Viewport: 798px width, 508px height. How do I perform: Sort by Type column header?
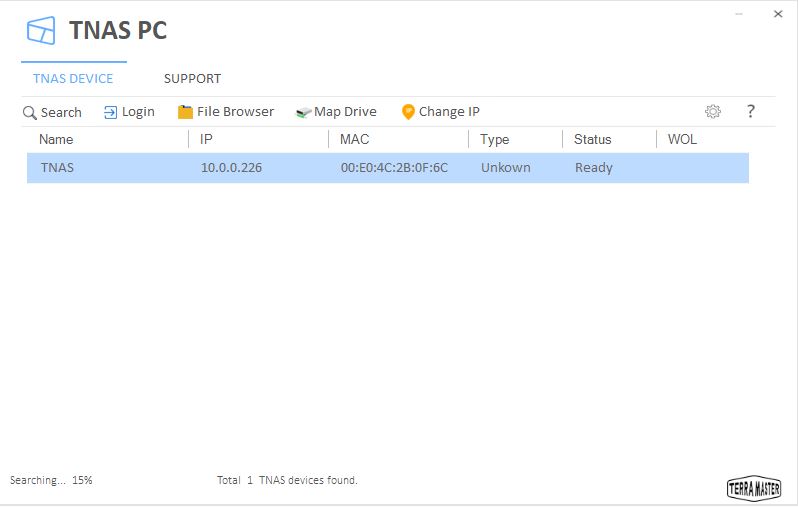495,139
